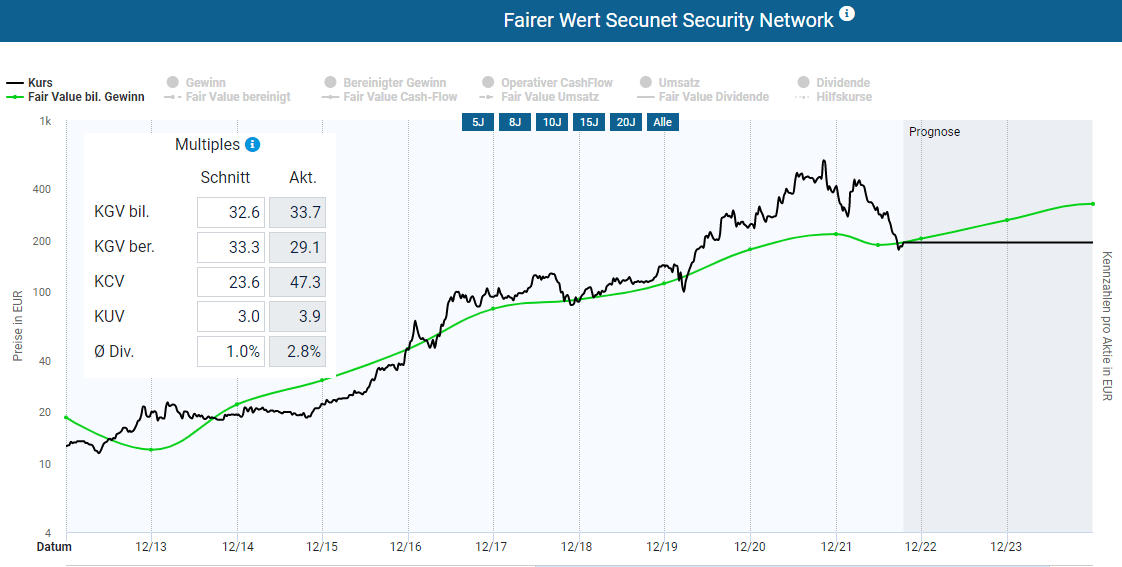Click the Alle range button

click(x=662, y=122)
